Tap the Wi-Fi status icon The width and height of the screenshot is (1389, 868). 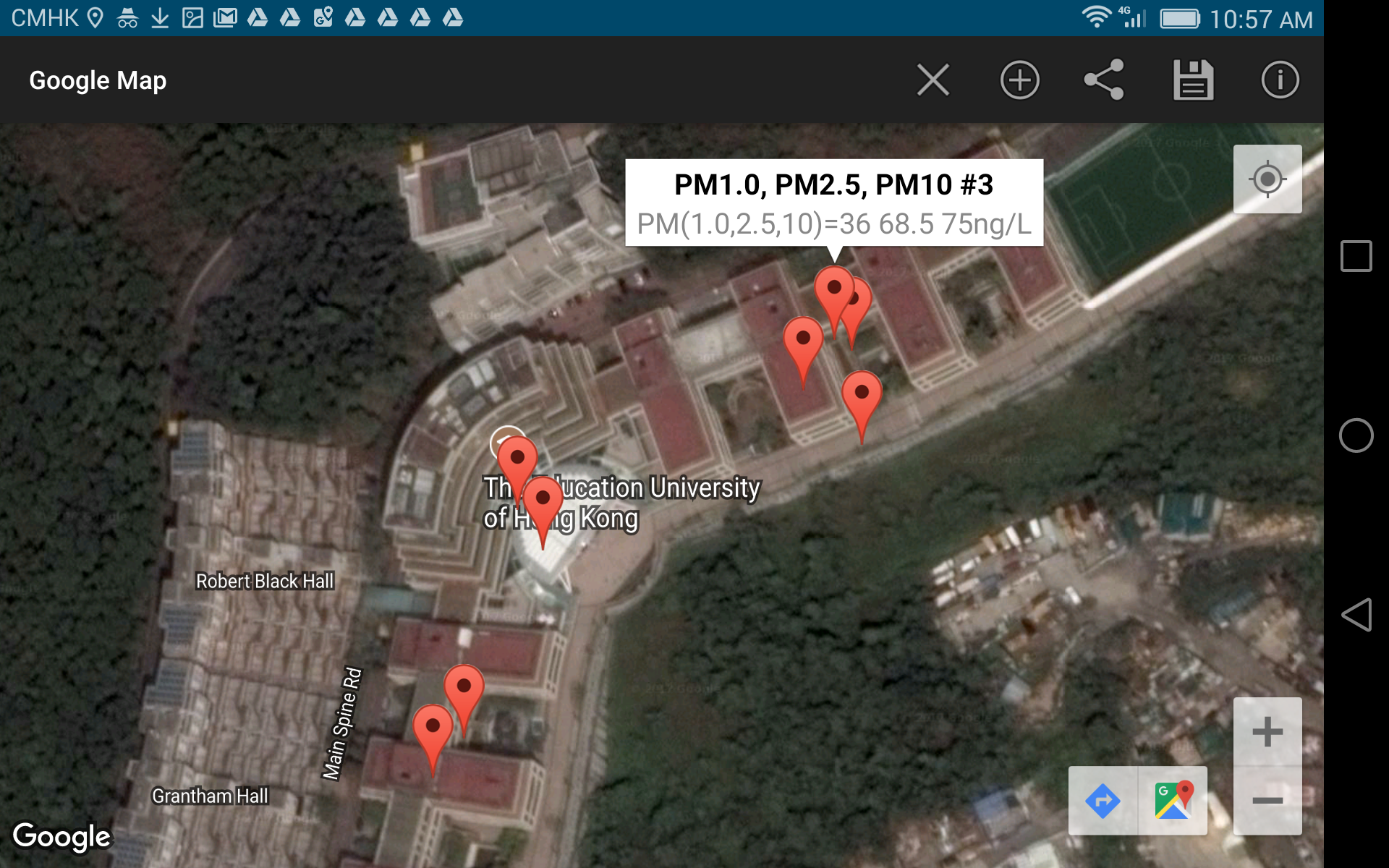coord(1097,17)
